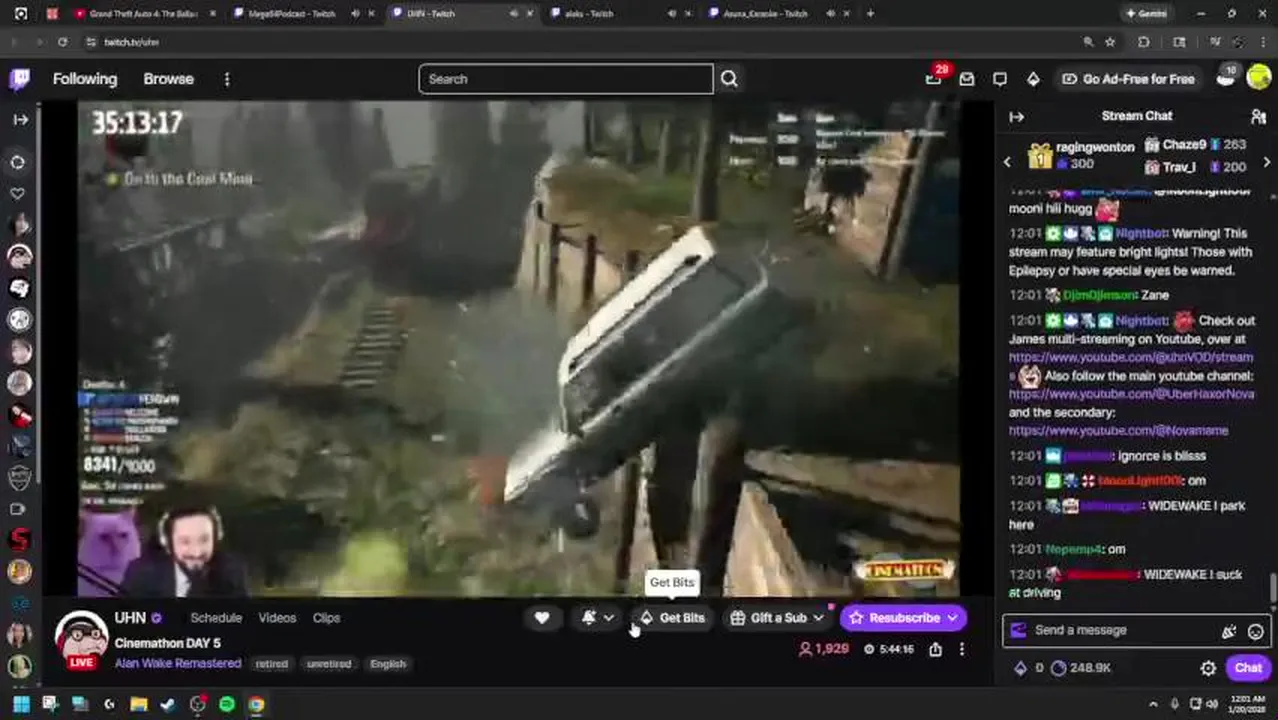The width and height of the screenshot is (1278, 720).
Task: Open the Schedule tab for UHN
Action: pyautogui.click(x=216, y=618)
